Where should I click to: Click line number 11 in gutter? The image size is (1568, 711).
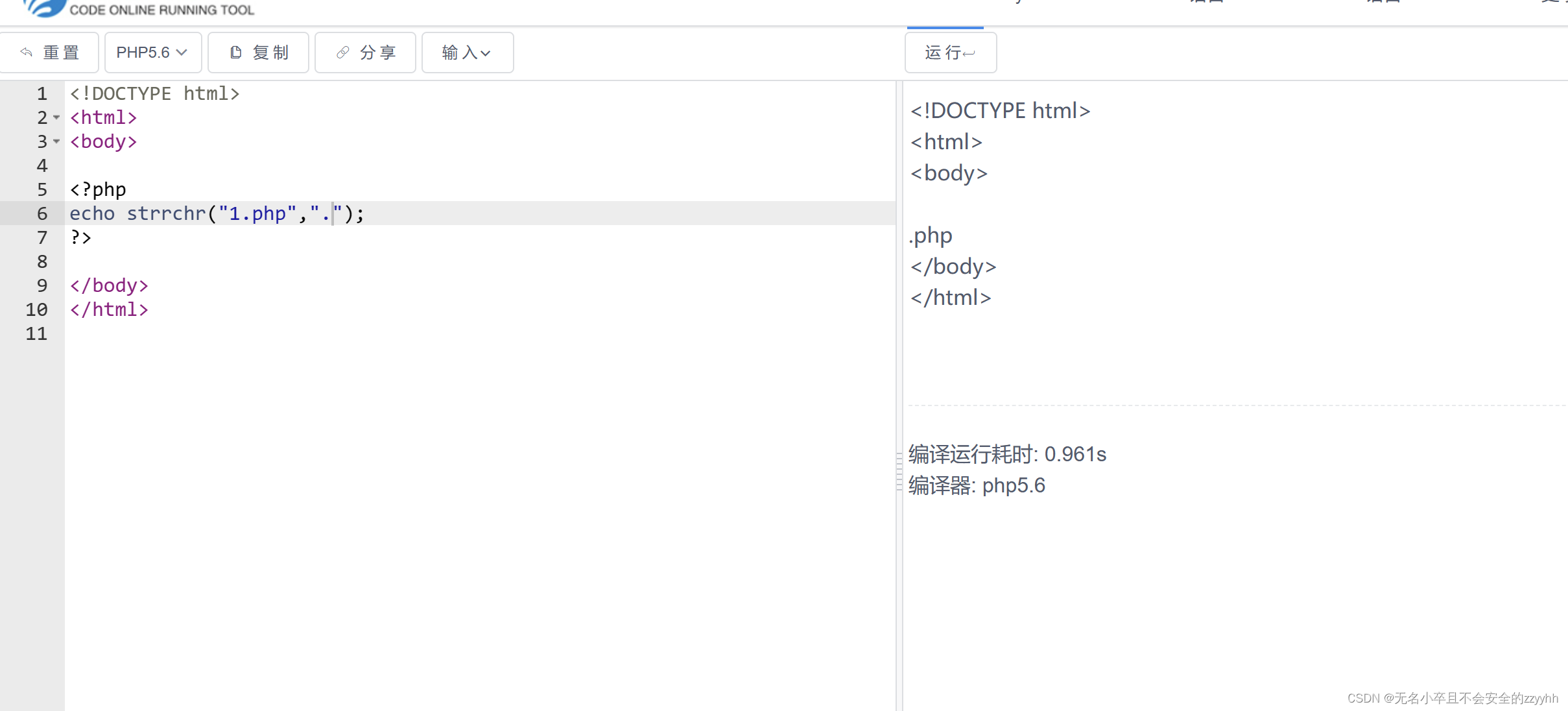click(36, 333)
